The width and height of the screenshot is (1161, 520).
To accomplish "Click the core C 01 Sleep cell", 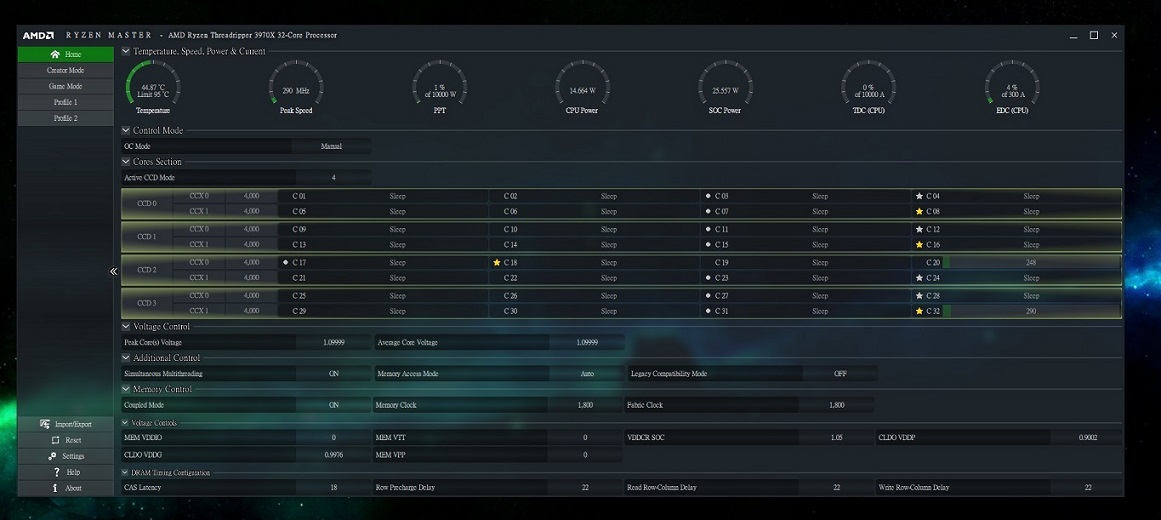I will (x=398, y=196).
